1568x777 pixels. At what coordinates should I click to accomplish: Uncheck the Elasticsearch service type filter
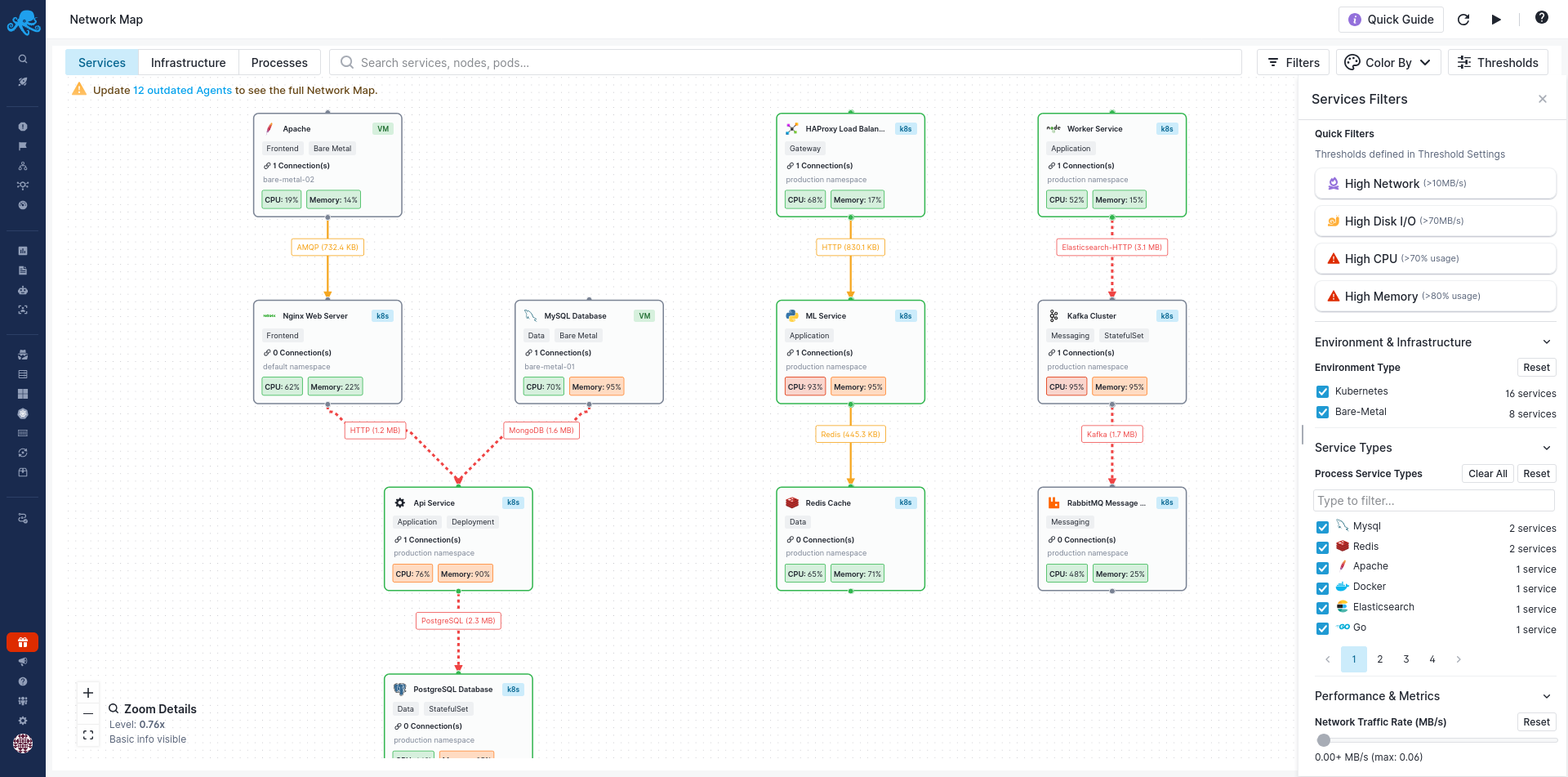tap(1323, 608)
